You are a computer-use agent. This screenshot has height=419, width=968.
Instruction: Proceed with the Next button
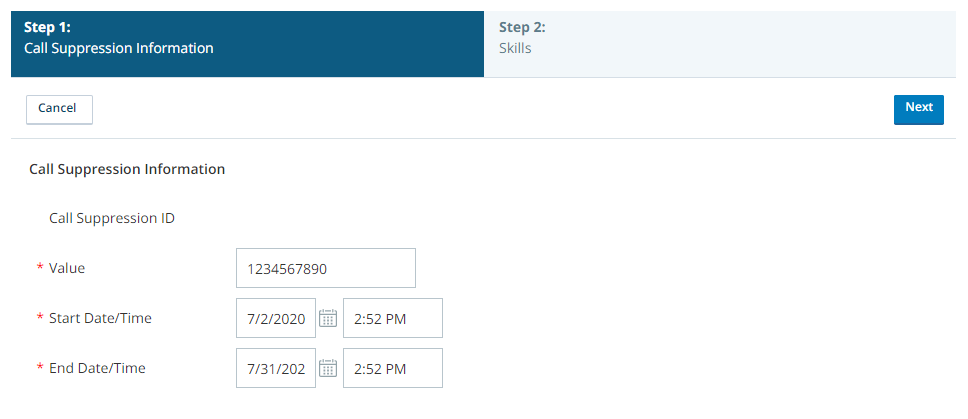tap(919, 109)
